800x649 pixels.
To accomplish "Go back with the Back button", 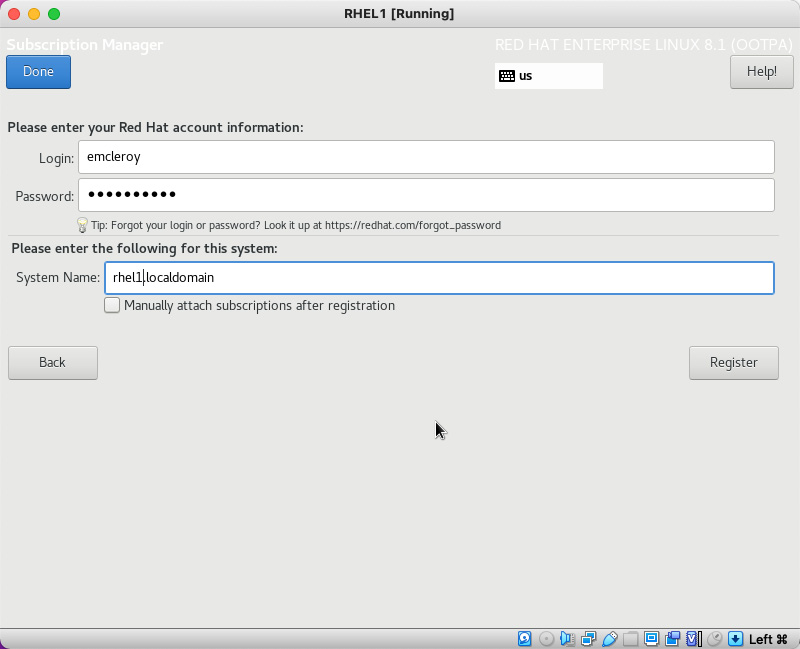I will coord(53,363).
